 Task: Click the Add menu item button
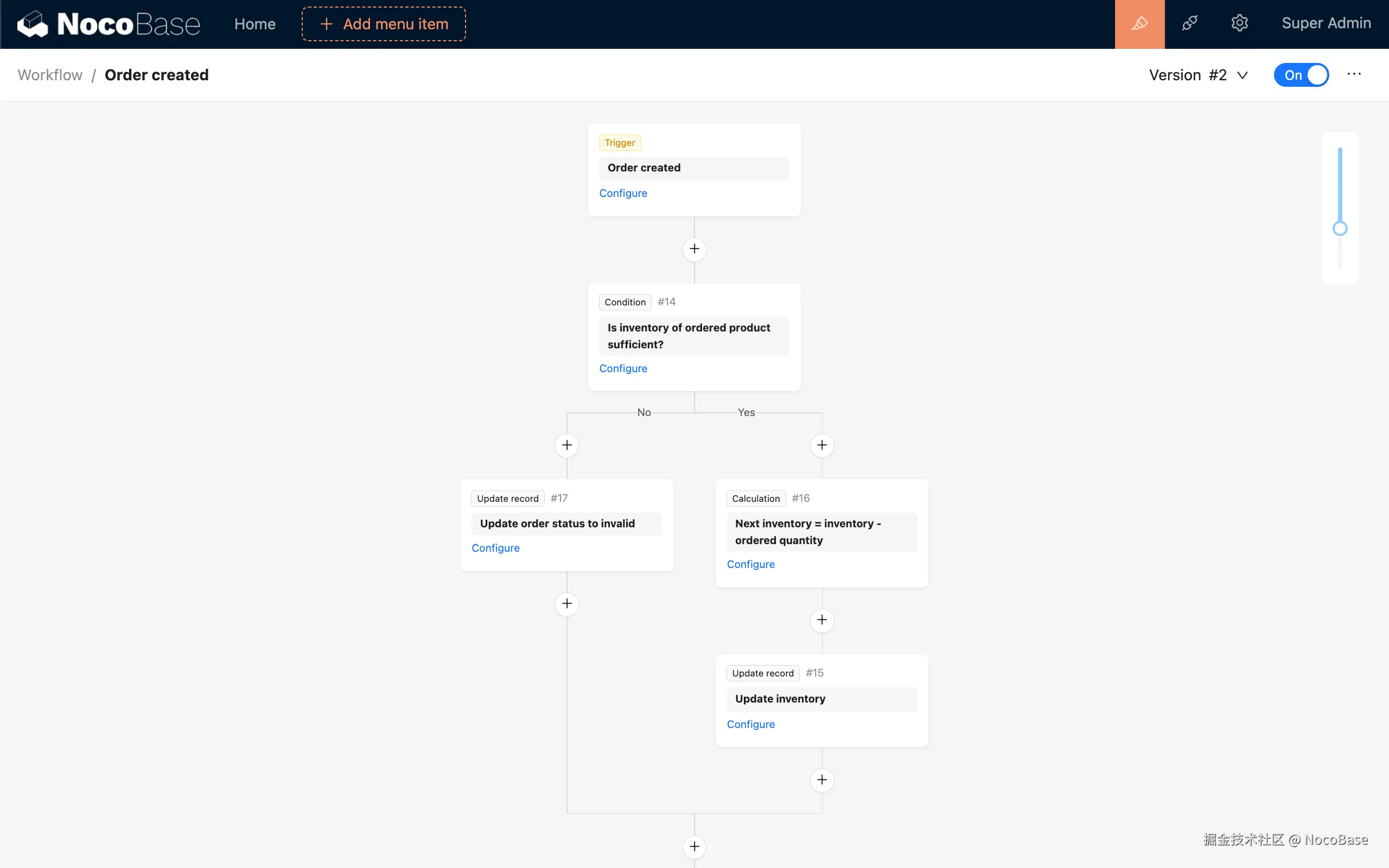pos(383,23)
